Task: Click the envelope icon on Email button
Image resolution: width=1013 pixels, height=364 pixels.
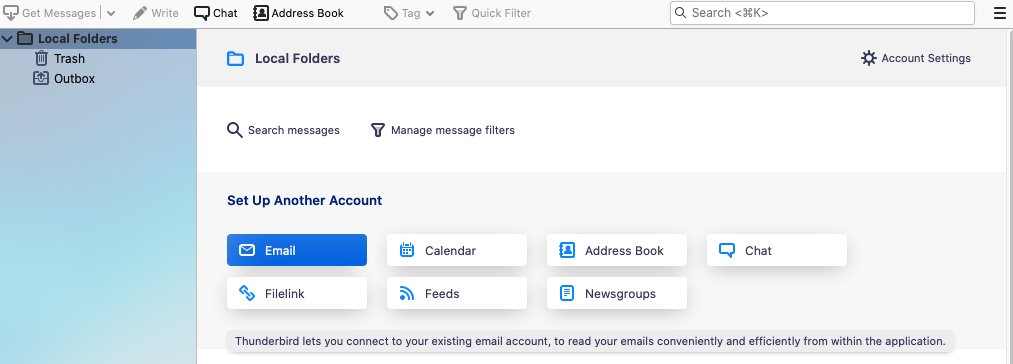Action: [246, 250]
